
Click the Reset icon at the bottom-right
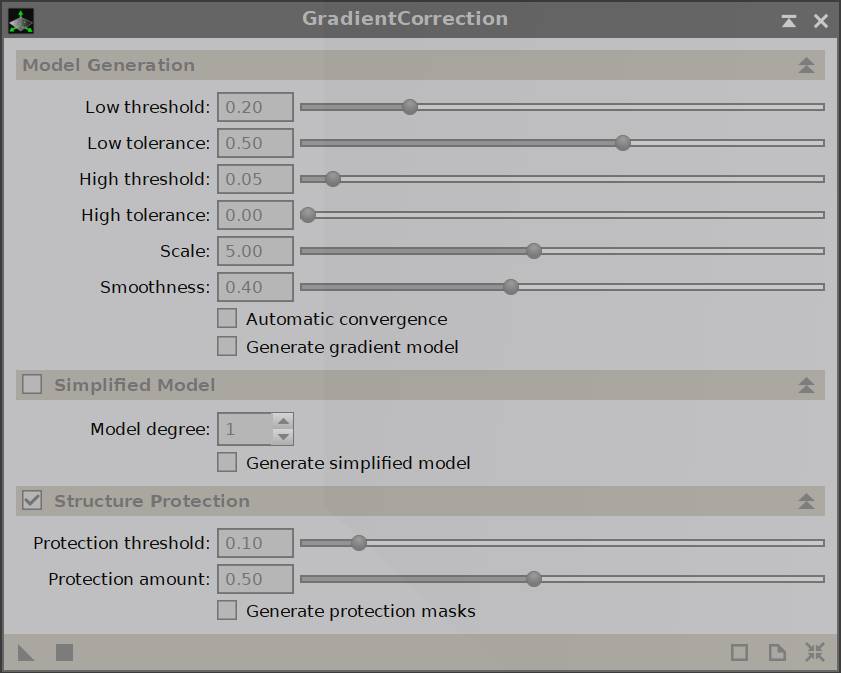[x=815, y=653]
